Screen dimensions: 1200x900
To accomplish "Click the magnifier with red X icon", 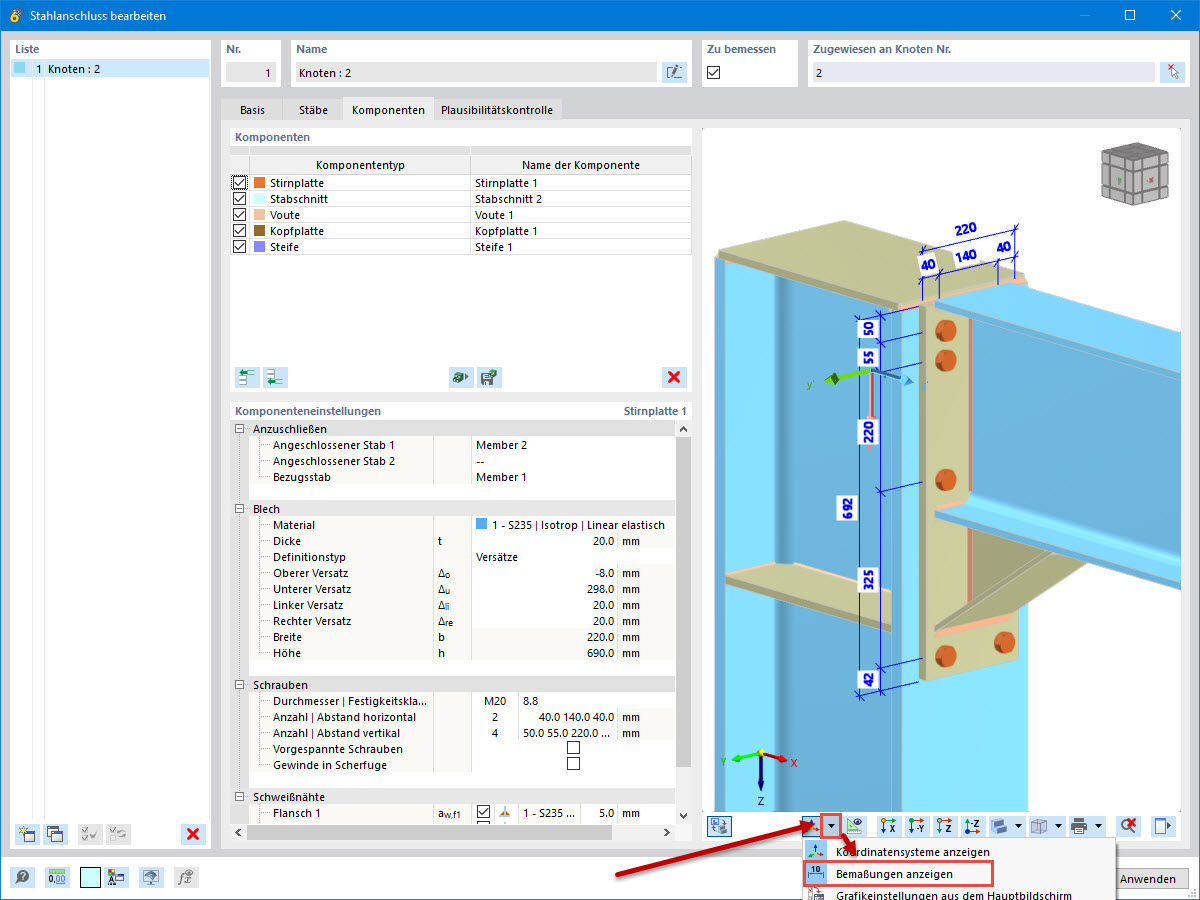I will 1129,826.
